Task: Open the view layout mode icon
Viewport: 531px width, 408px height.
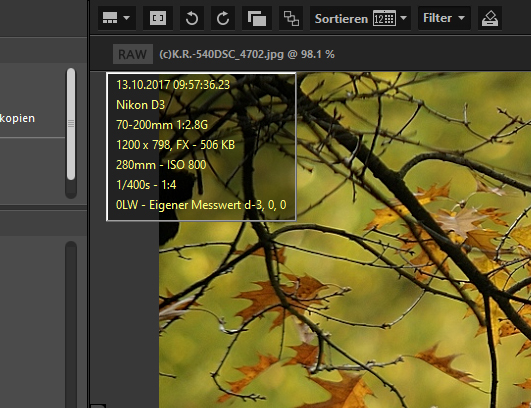Action: click(x=110, y=18)
